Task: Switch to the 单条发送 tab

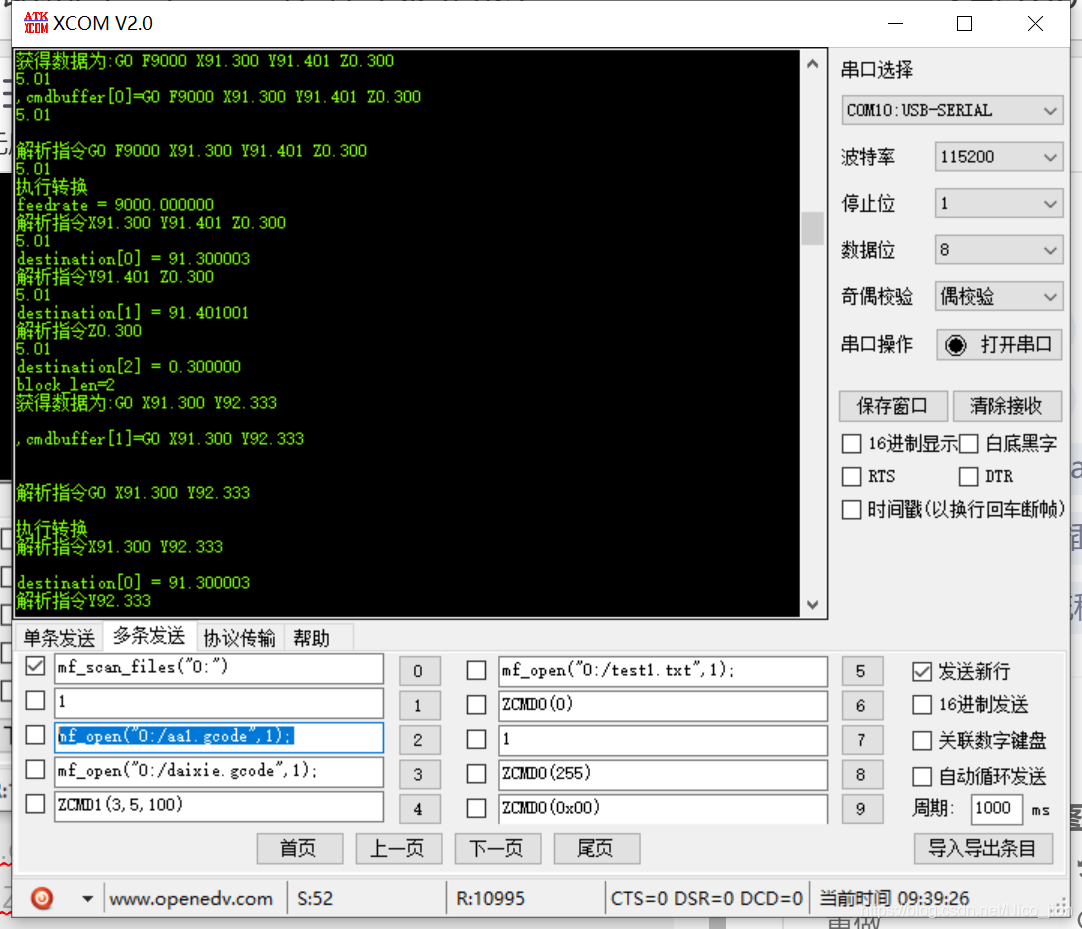Action: 59,638
